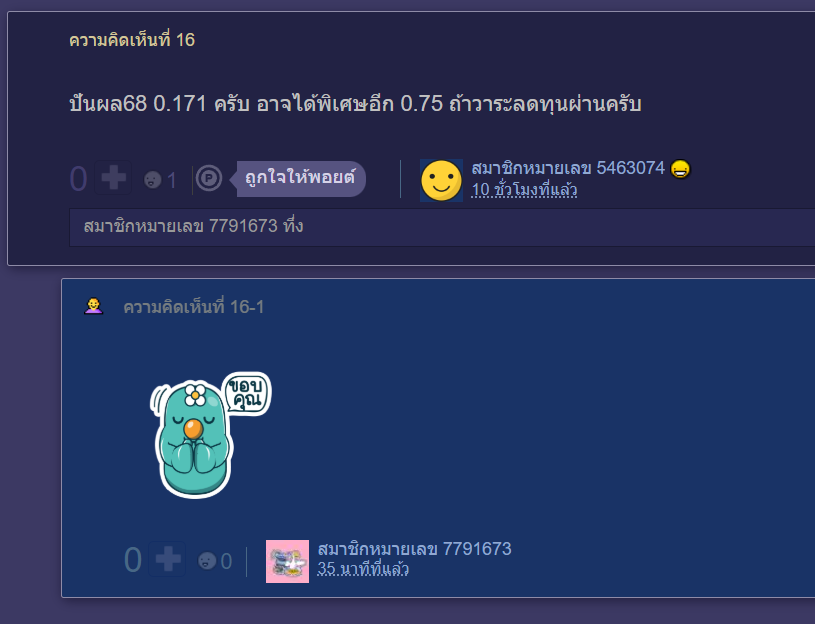The width and height of the screenshot is (815, 624).
Task: Click the 35 นาทีที่แล้ว timestamp link
Action: pos(363,569)
